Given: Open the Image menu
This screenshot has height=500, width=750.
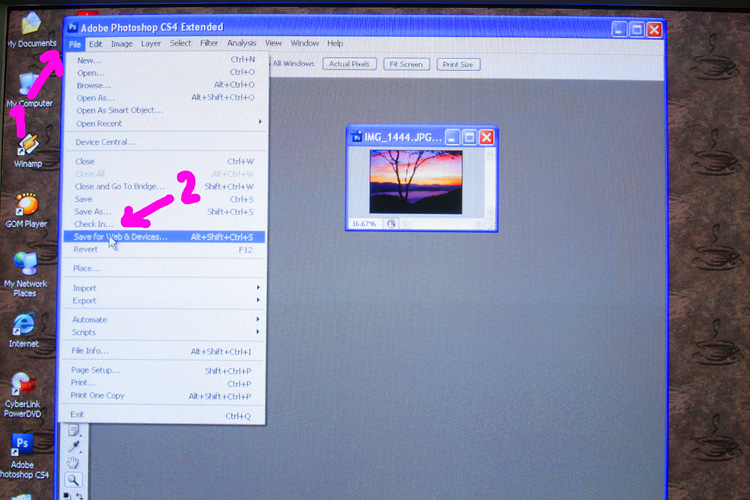Looking at the screenshot, I should click(121, 44).
